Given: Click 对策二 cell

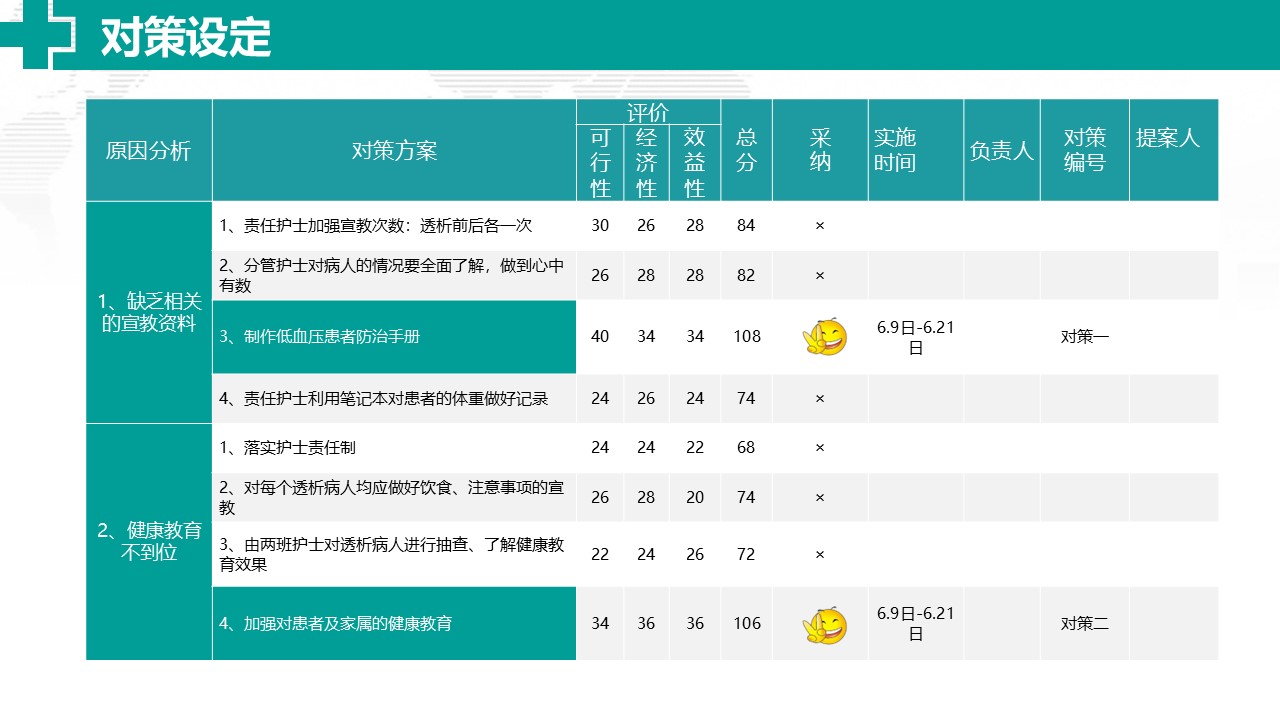Looking at the screenshot, I should 1085,624.
